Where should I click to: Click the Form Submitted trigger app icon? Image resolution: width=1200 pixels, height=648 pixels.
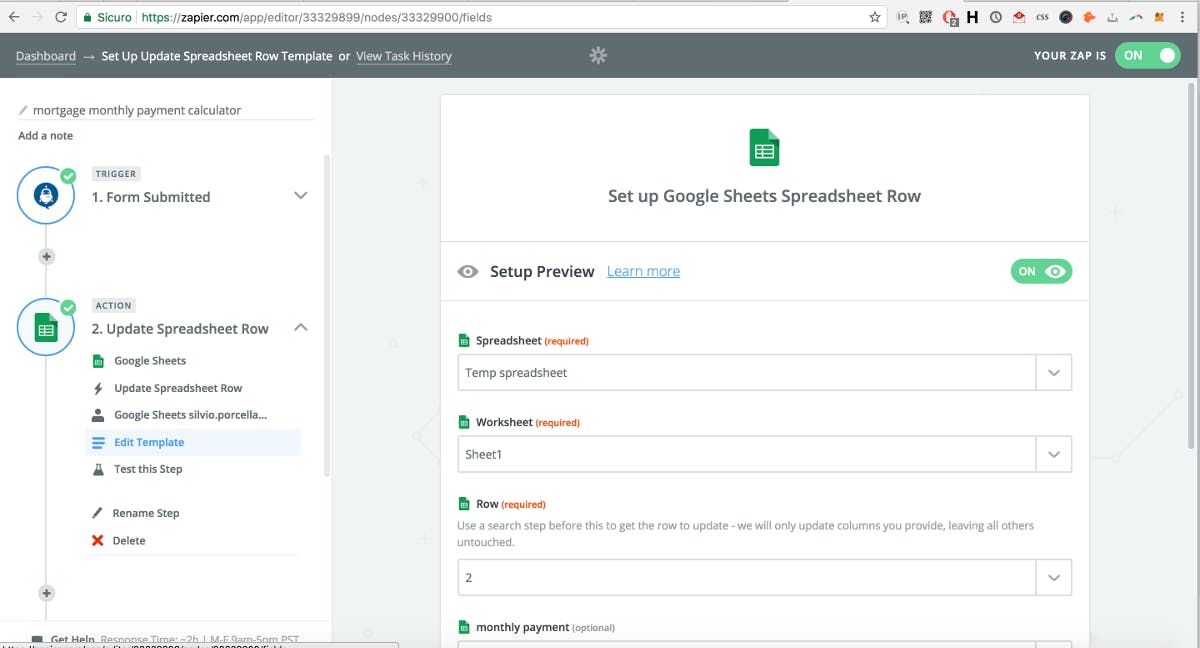[46, 196]
